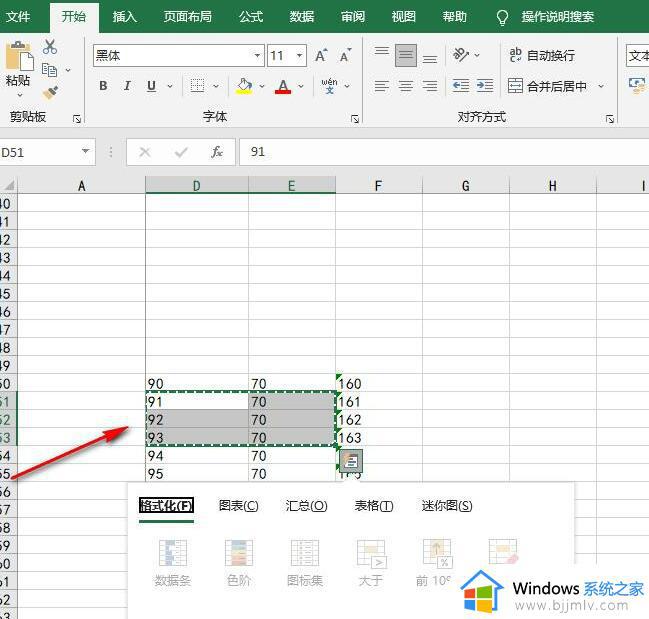The height and width of the screenshot is (619, 649).
Task: Switch to the 公式 Formulas tab
Action: 251,17
